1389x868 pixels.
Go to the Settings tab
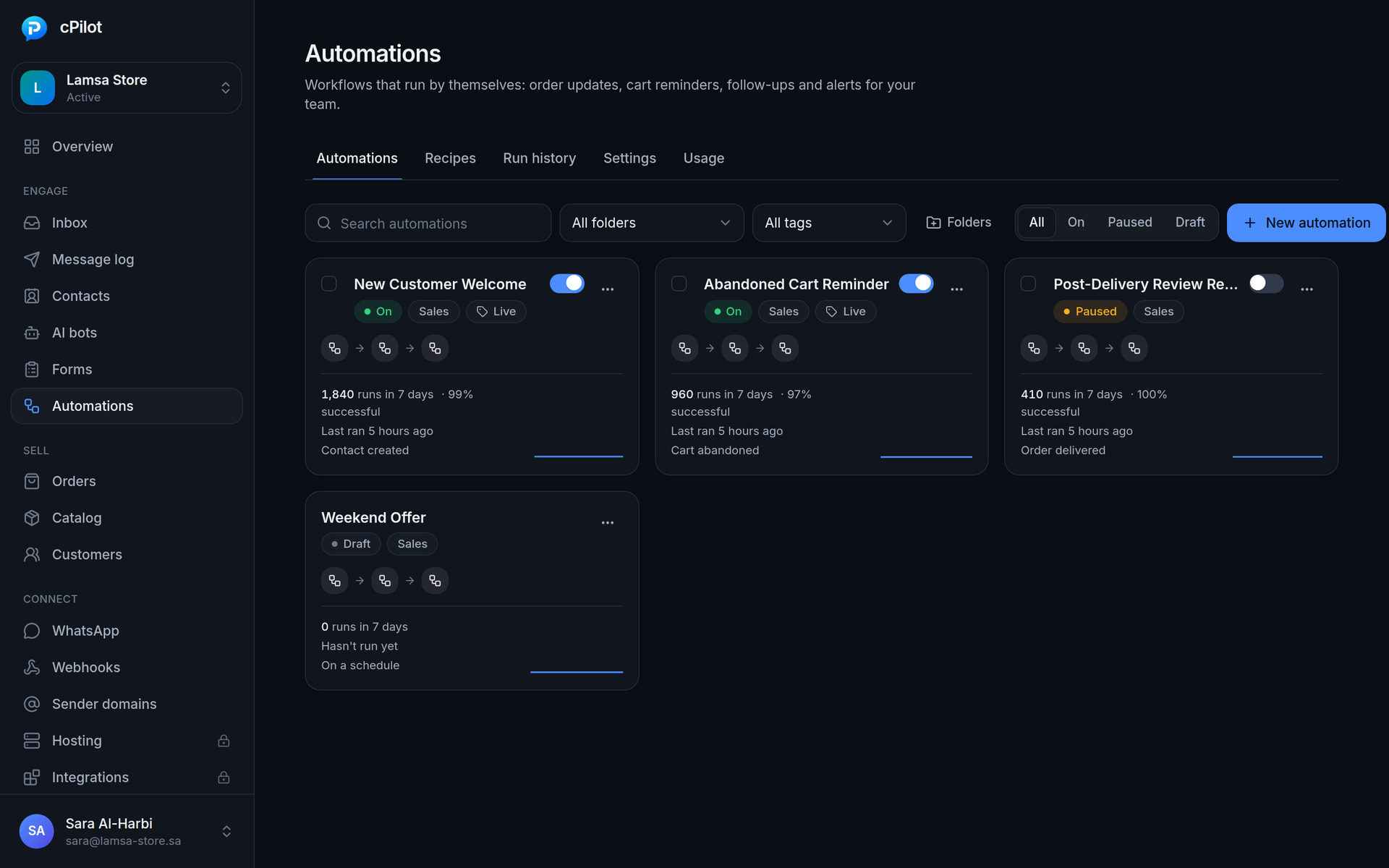tap(629, 158)
